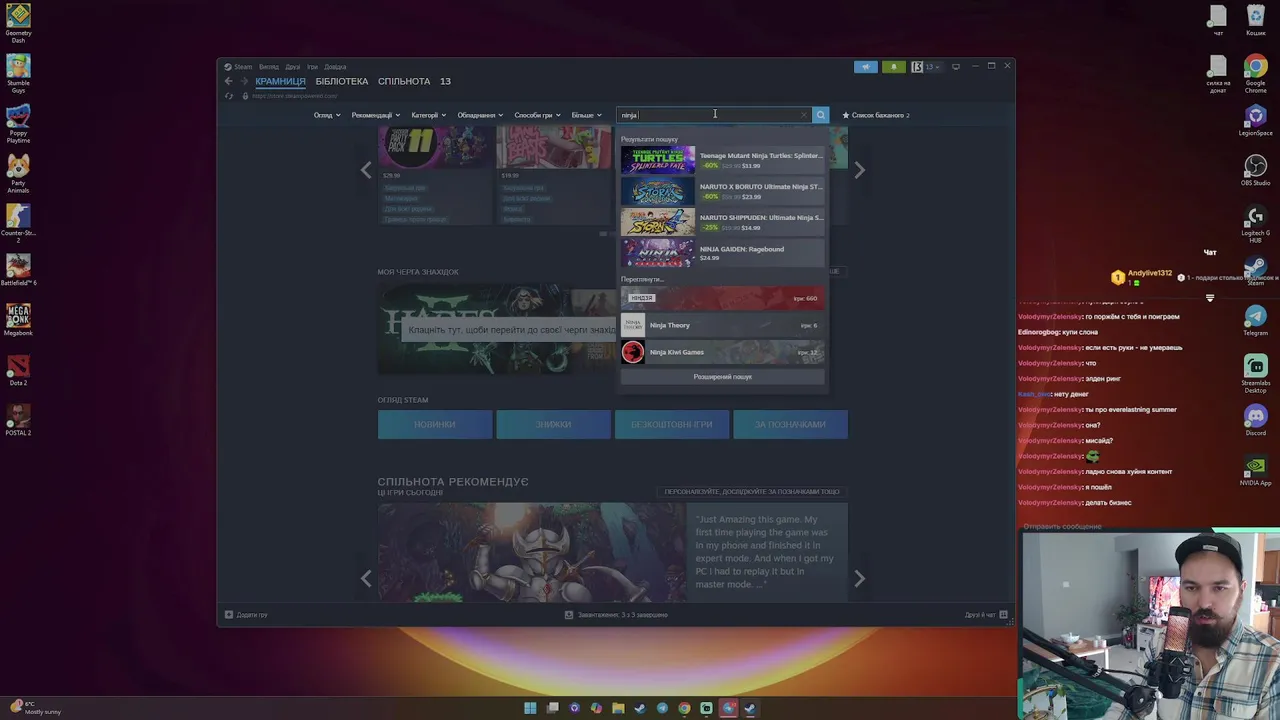Expand the Категорії dropdown

[x=429, y=115]
